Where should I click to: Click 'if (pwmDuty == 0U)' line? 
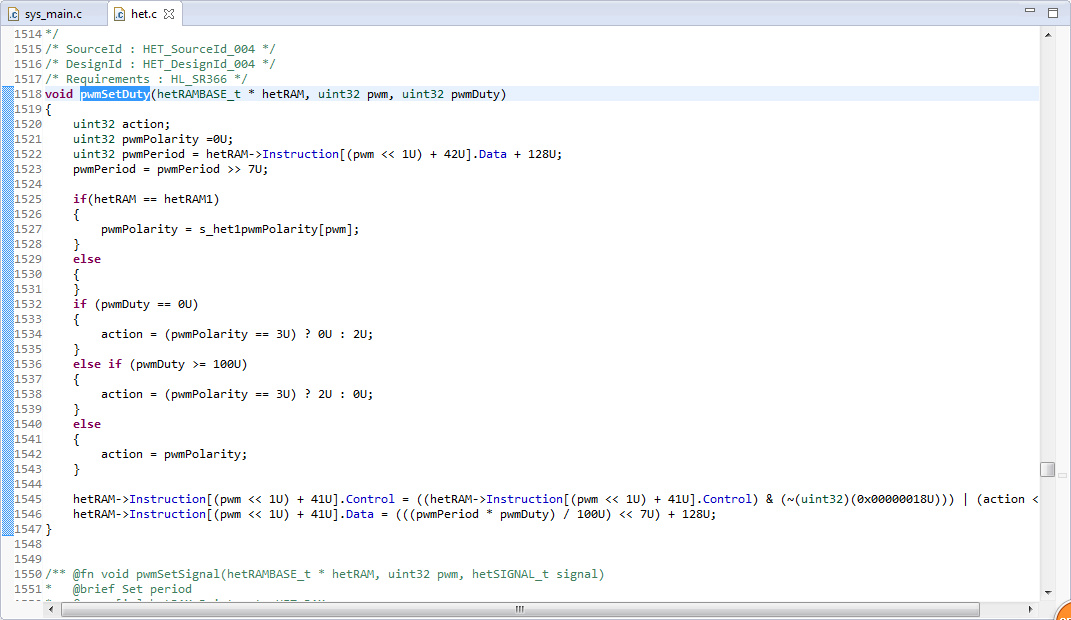[x=136, y=305]
